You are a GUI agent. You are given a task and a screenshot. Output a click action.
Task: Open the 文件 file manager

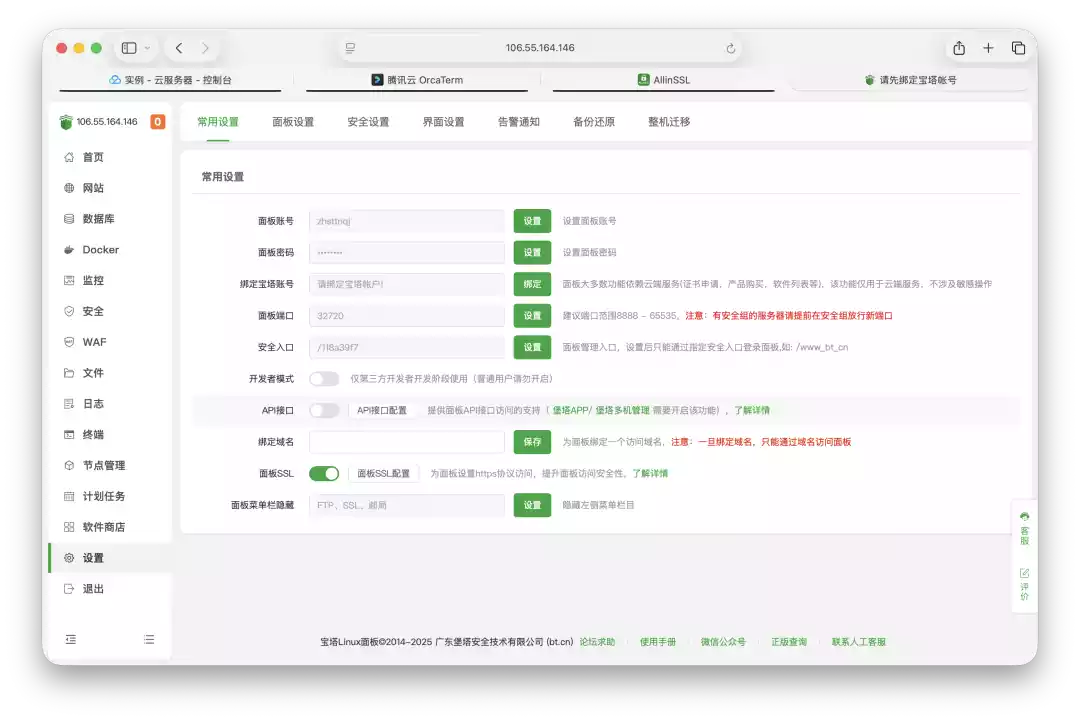93,372
